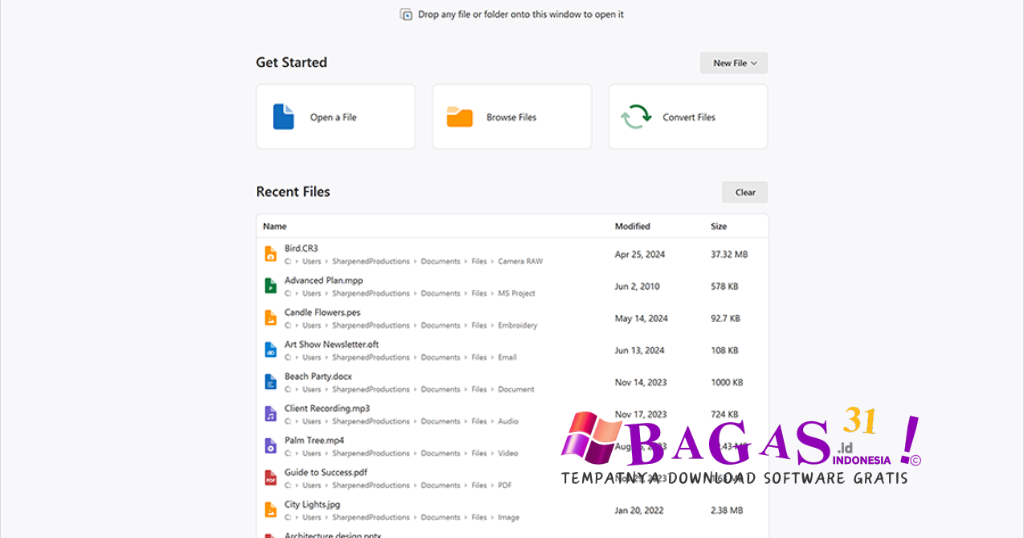The height and width of the screenshot is (538, 1024).
Task: Click the 37.32 MB size value
Action: 729,255
